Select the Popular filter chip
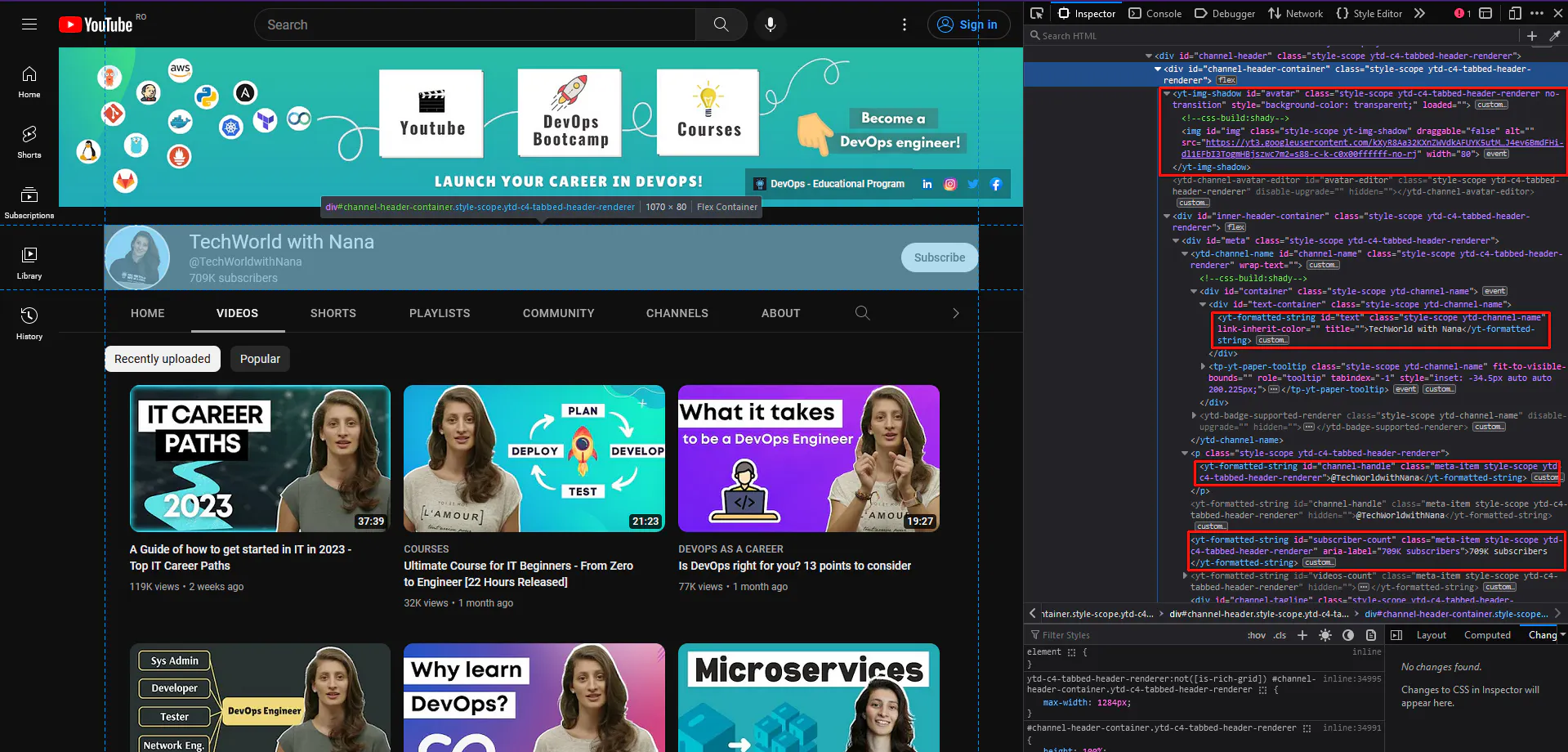Screen dimensions: 1568x752 260,359
